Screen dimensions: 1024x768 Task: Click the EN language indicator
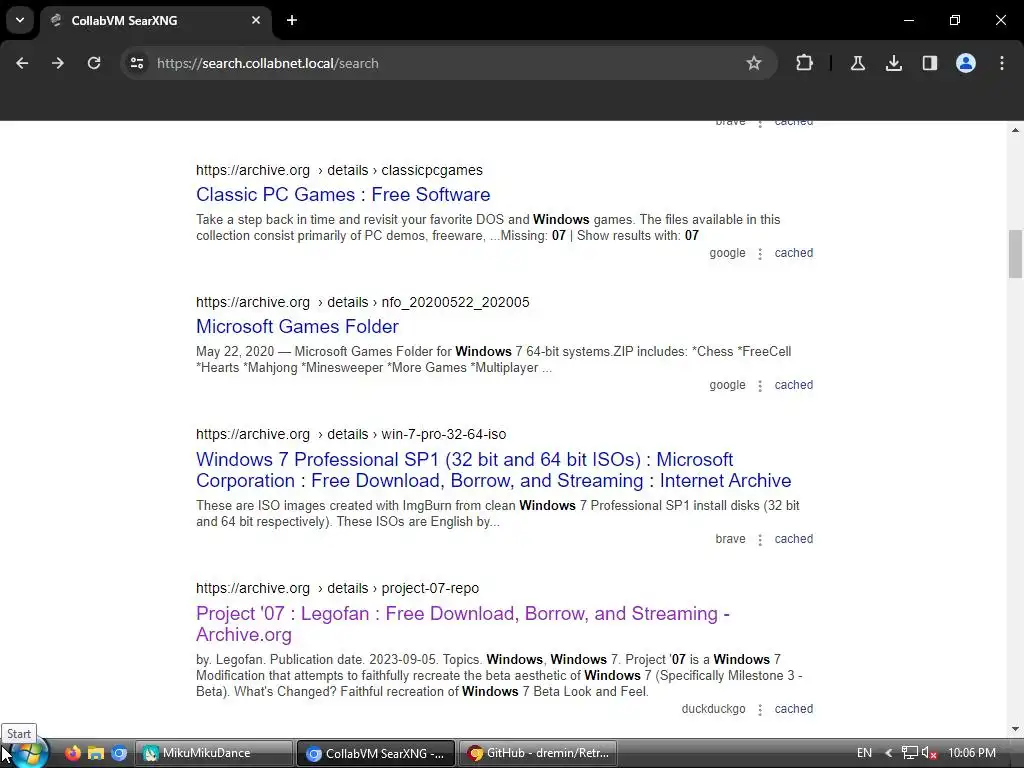(x=864, y=753)
